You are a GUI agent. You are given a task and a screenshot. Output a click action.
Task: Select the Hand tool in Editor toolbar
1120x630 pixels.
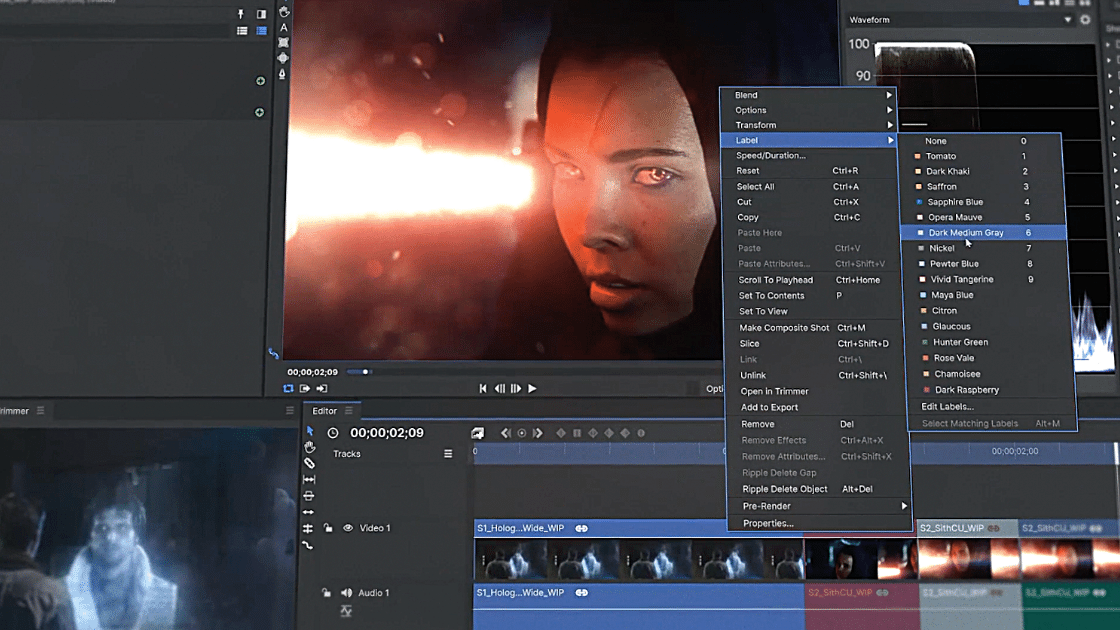309,447
